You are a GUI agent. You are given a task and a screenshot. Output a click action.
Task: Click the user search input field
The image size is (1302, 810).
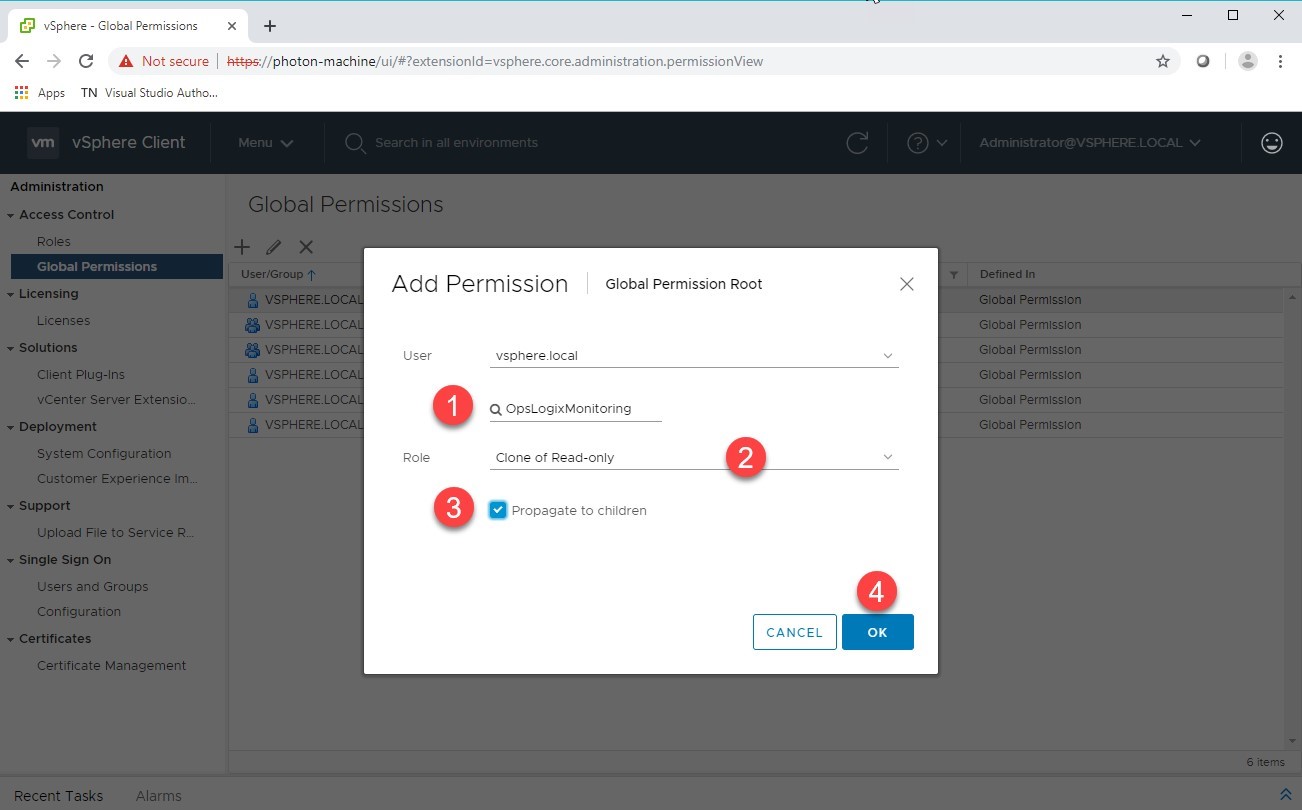point(580,408)
